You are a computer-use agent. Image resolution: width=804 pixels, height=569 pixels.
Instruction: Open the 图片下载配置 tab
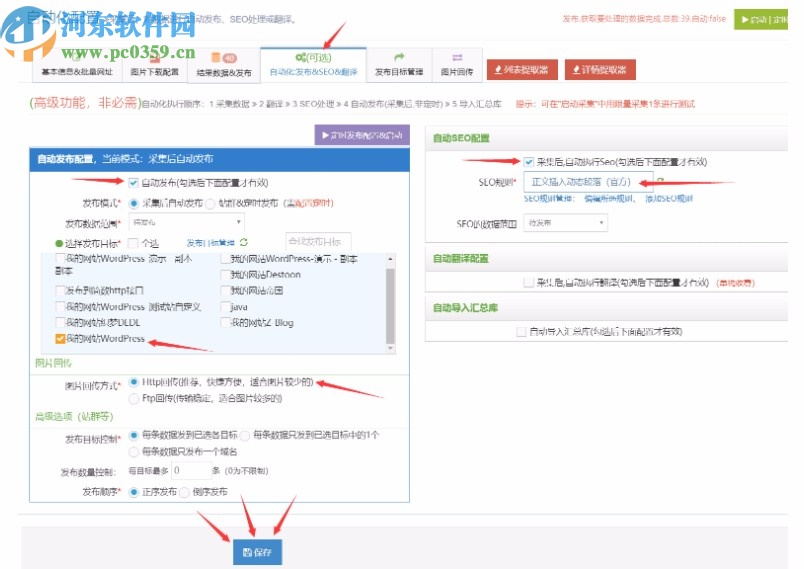coord(154,66)
